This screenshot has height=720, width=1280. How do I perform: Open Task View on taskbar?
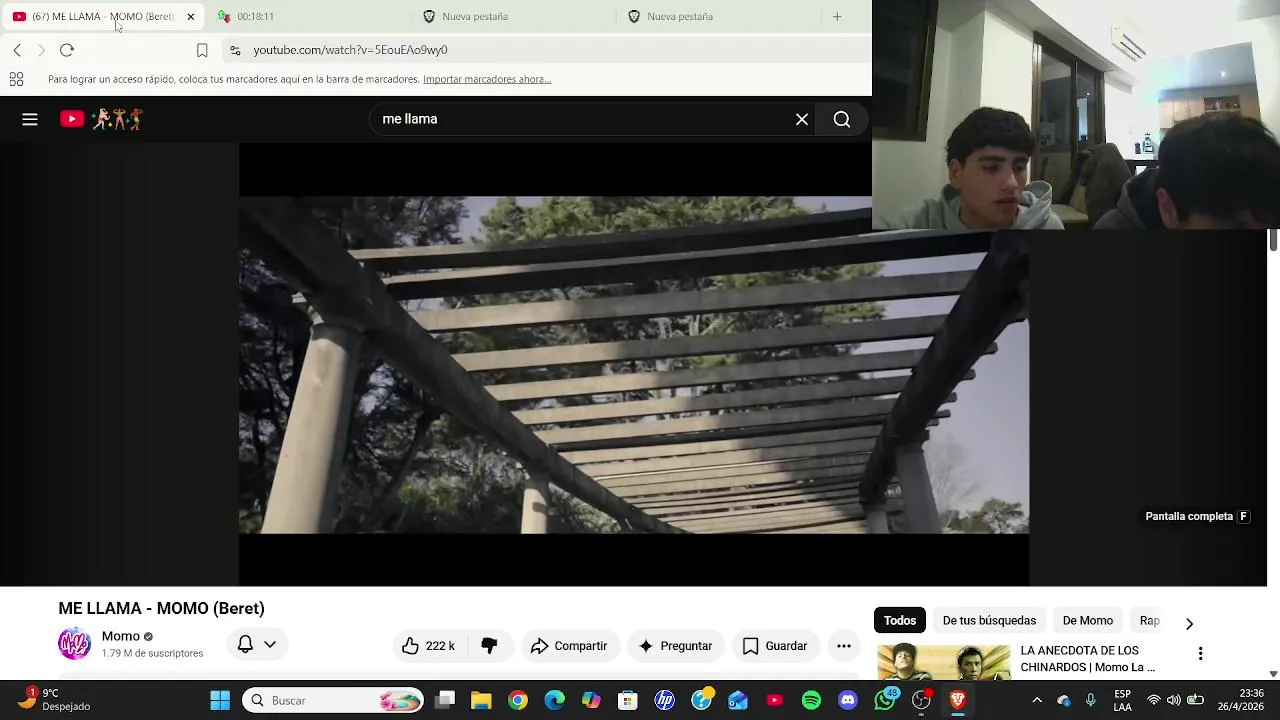pos(445,701)
